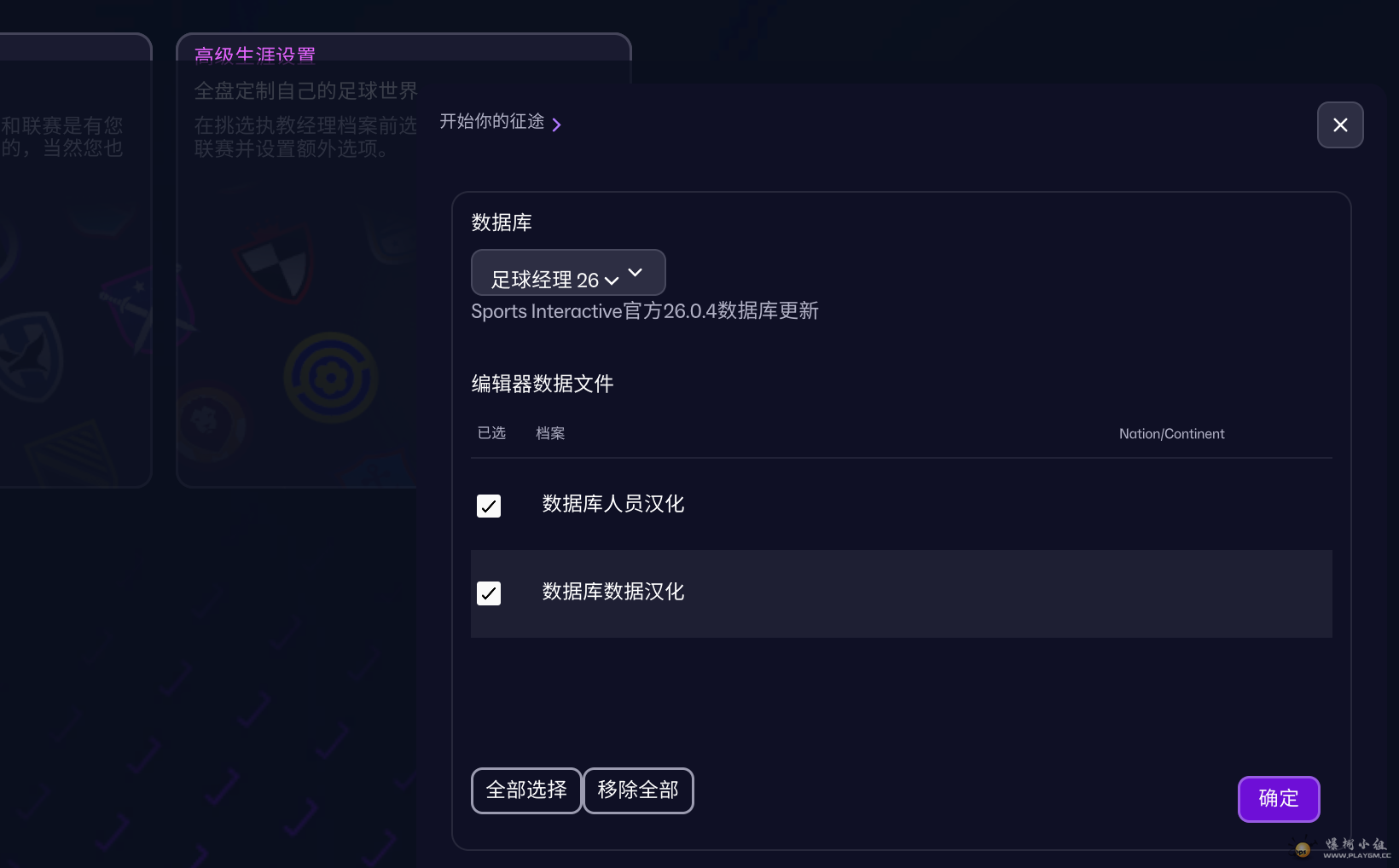The width and height of the screenshot is (1399, 868).
Task: Click the 档案 column header
Action: point(550,433)
